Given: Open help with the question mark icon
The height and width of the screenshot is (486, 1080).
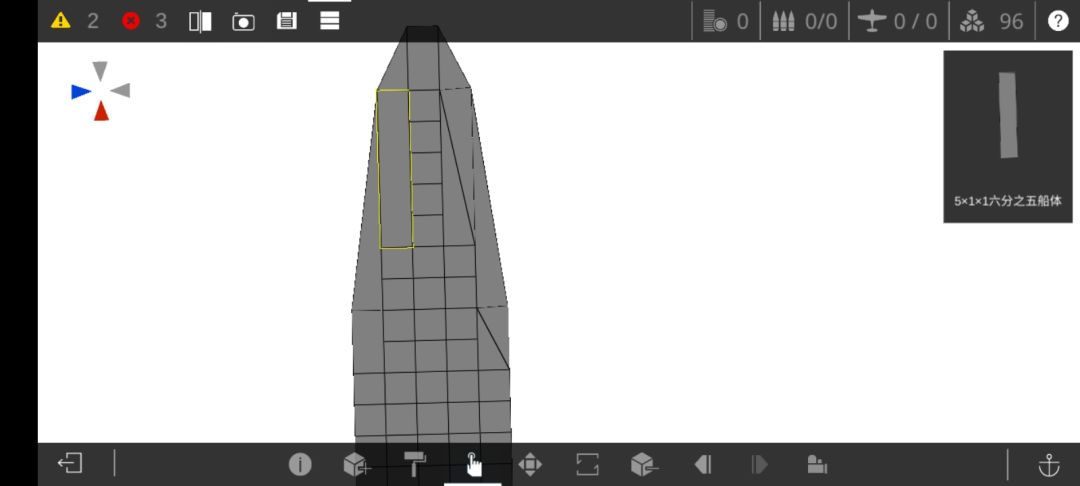Looking at the screenshot, I should click(x=1058, y=21).
